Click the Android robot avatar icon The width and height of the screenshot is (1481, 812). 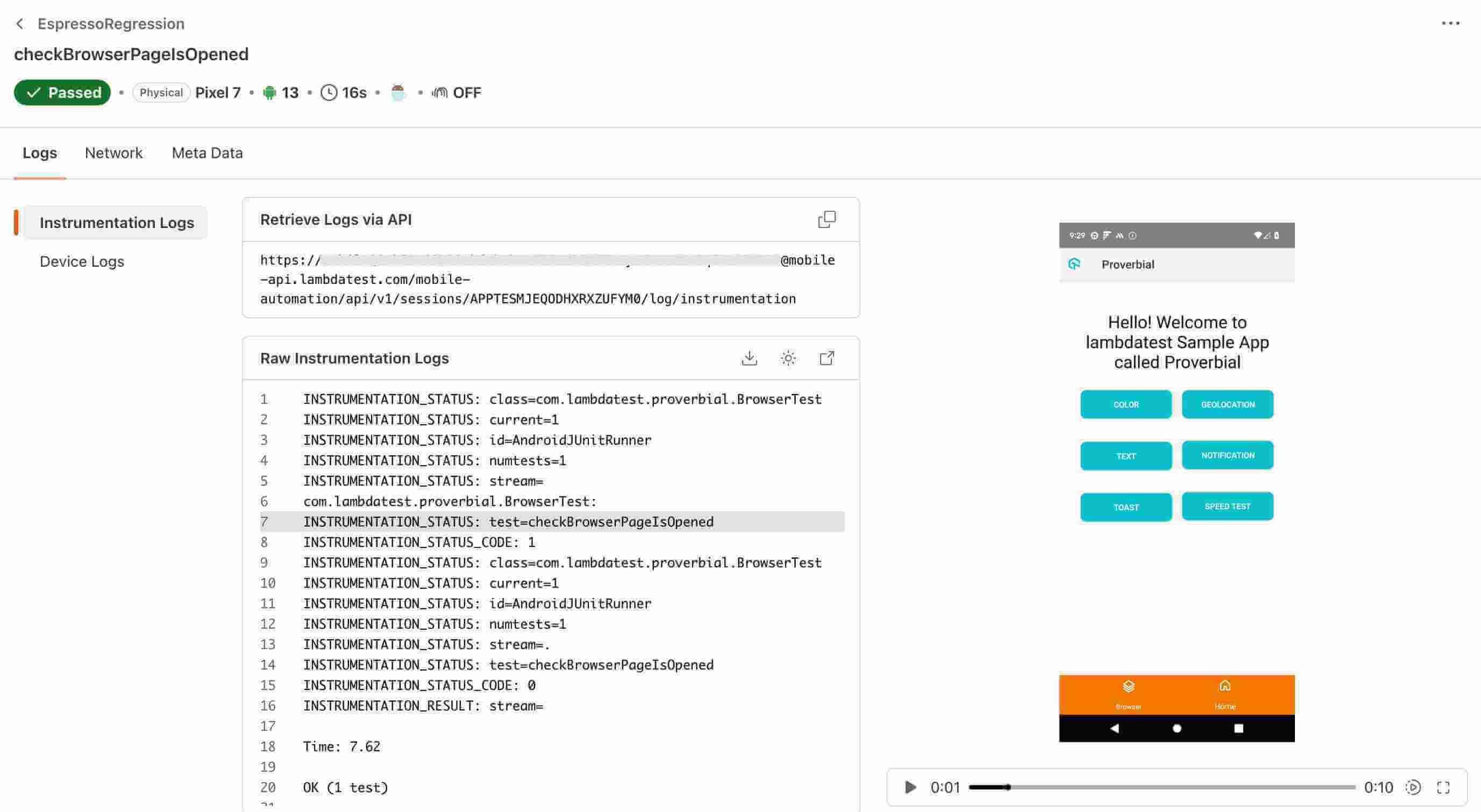click(398, 92)
